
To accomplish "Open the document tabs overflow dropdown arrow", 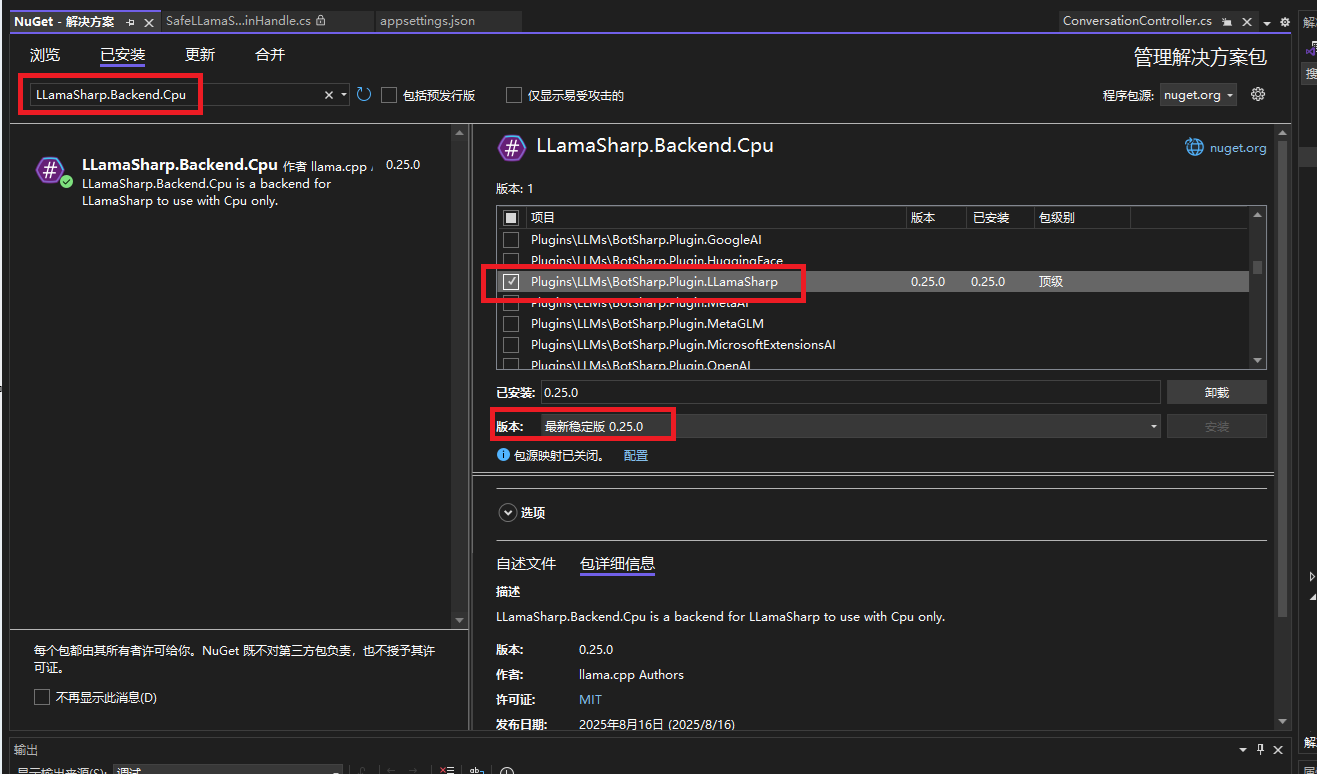I will point(1267,22).
